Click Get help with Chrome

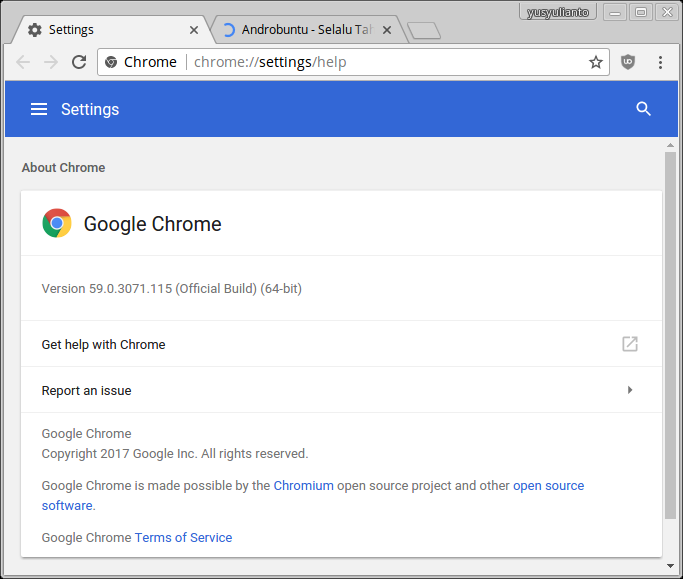pos(342,344)
